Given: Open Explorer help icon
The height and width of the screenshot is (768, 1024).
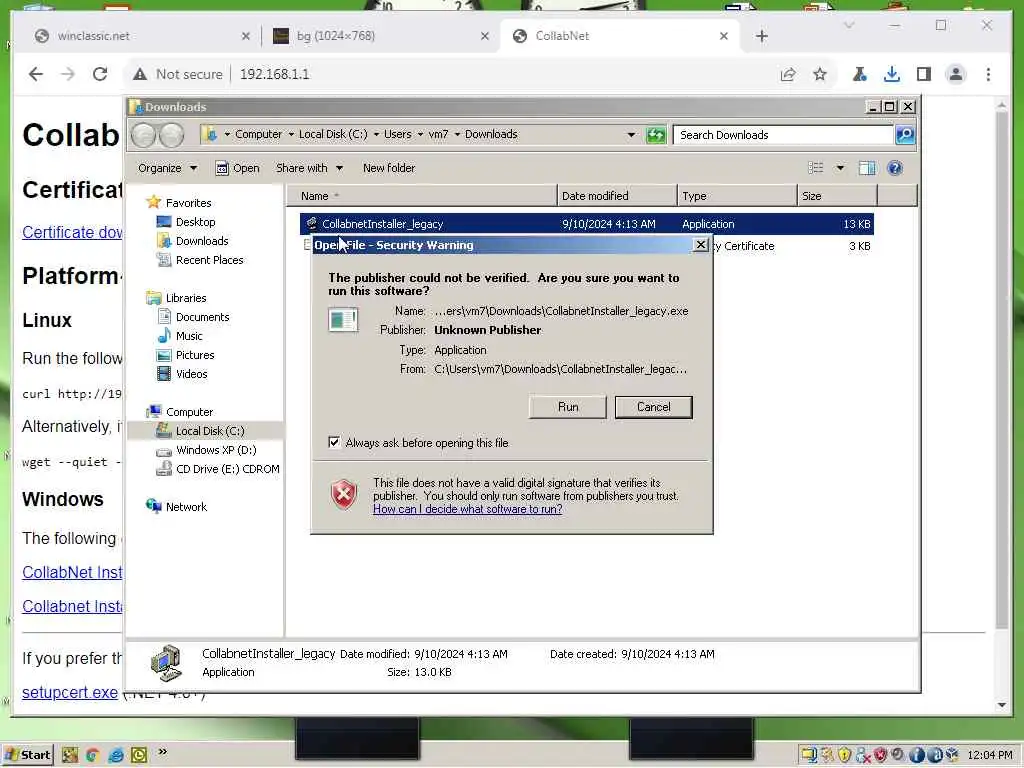Looking at the screenshot, I should [895, 168].
